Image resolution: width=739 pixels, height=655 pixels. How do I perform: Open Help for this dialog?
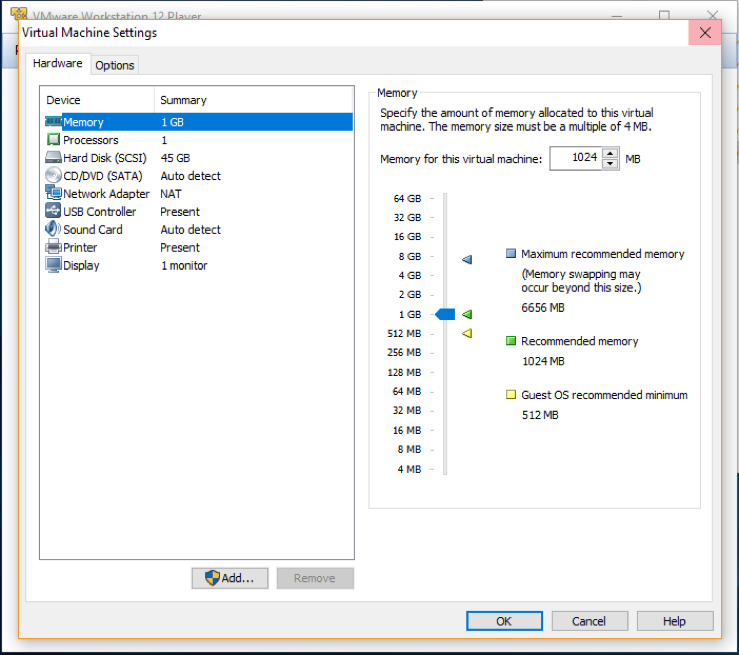click(x=675, y=621)
